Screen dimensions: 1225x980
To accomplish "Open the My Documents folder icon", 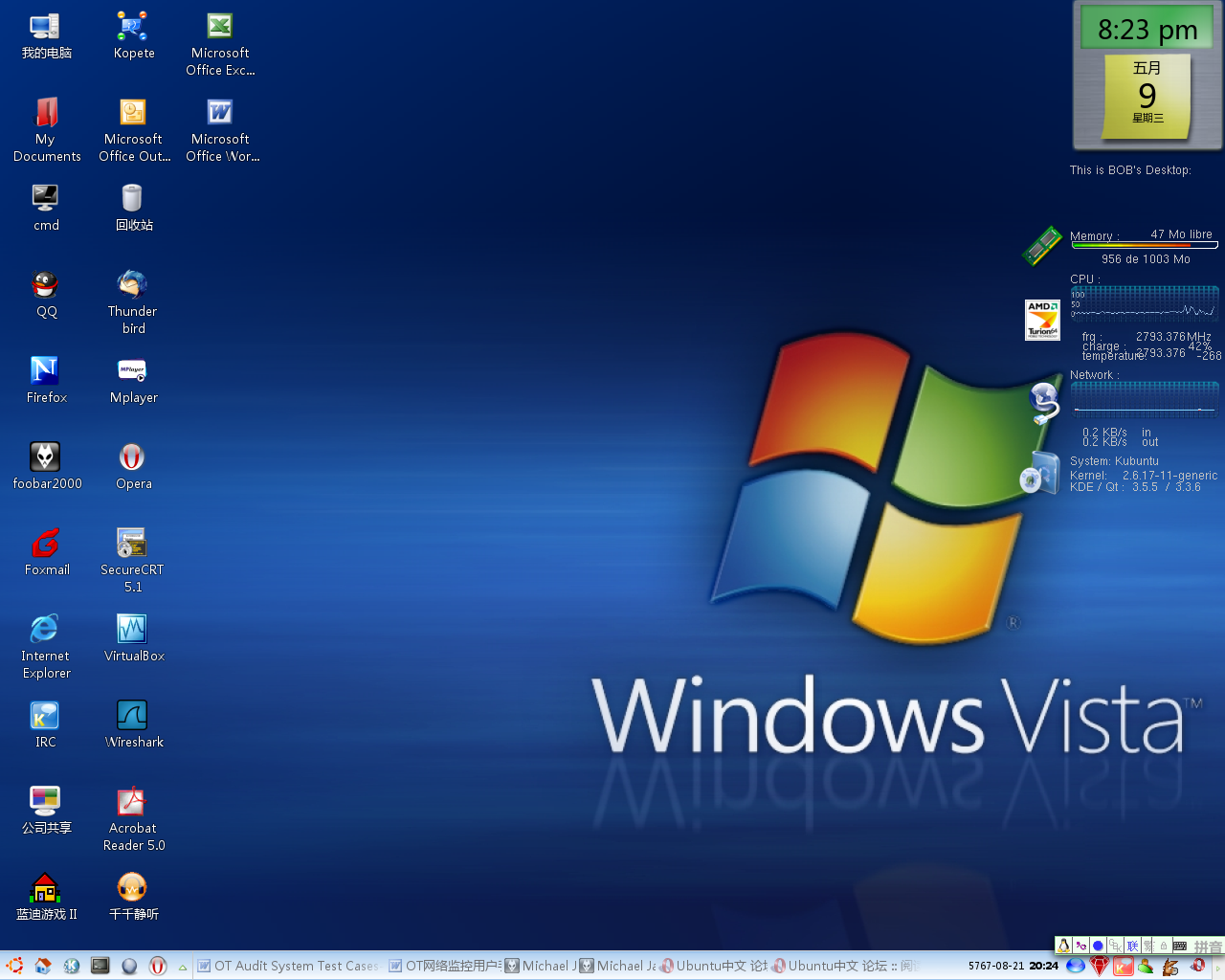I will pyautogui.click(x=46, y=129).
